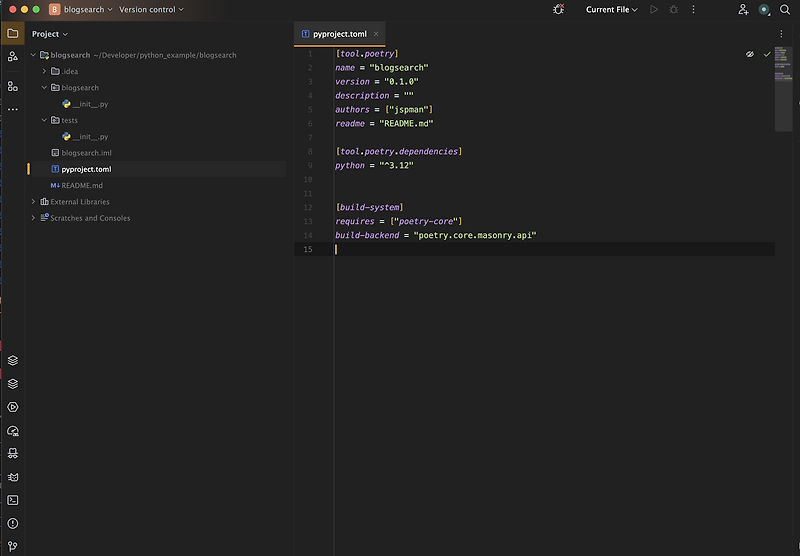
Task: Open Code With Me add-user icon
Action: [x=743, y=9]
